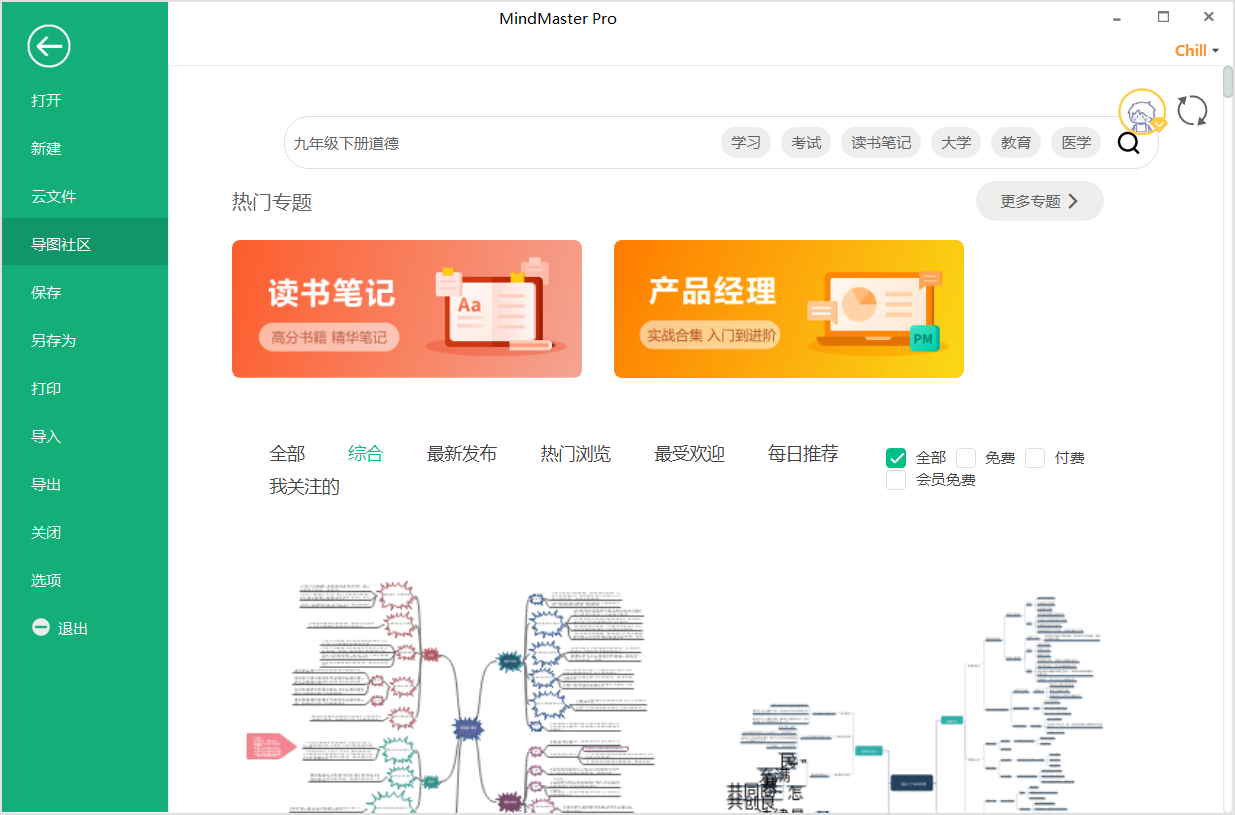Image resolution: width=1235 pixels, height=815 pixels.
Task: Click the exit minus icon beside 退出
Action: pos(41,627)
